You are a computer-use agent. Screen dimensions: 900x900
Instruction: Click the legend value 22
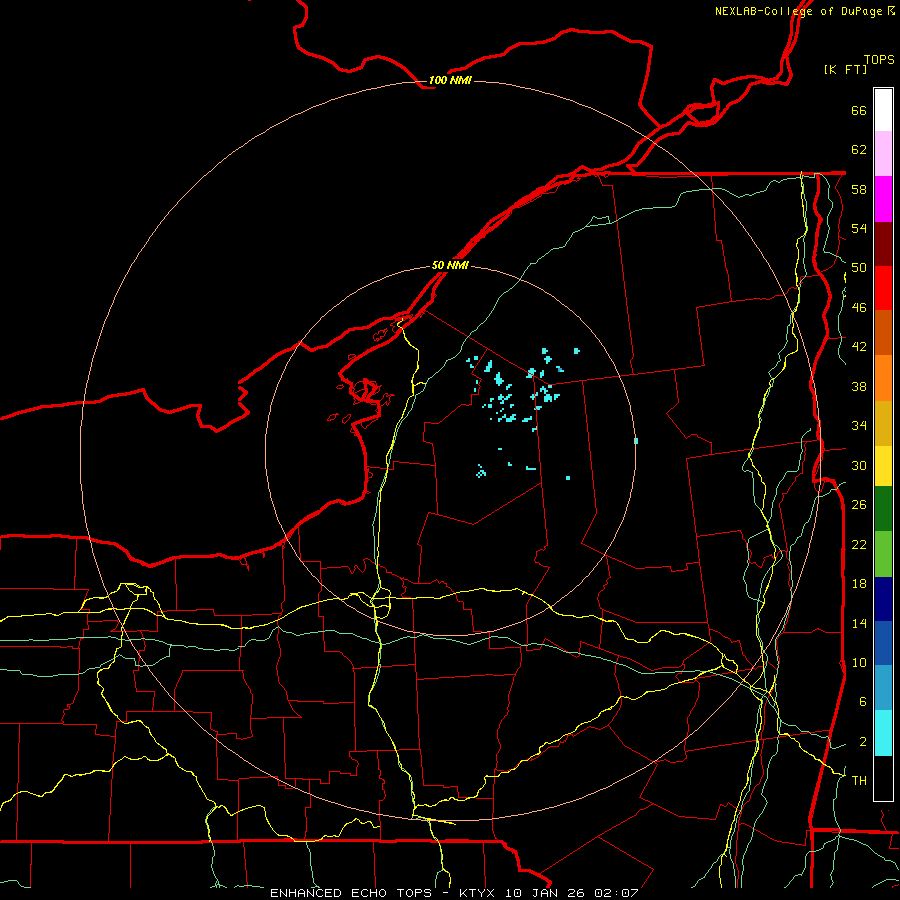tap(859, 544)
